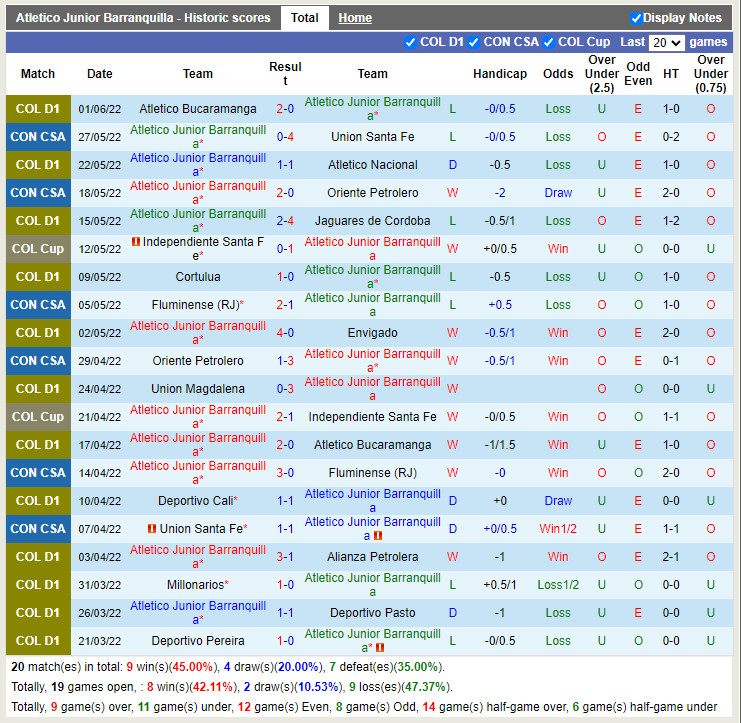Screen dimensions: 741x723
Task: Open the Last 20 games dropdown
Action: coord(666,42)
